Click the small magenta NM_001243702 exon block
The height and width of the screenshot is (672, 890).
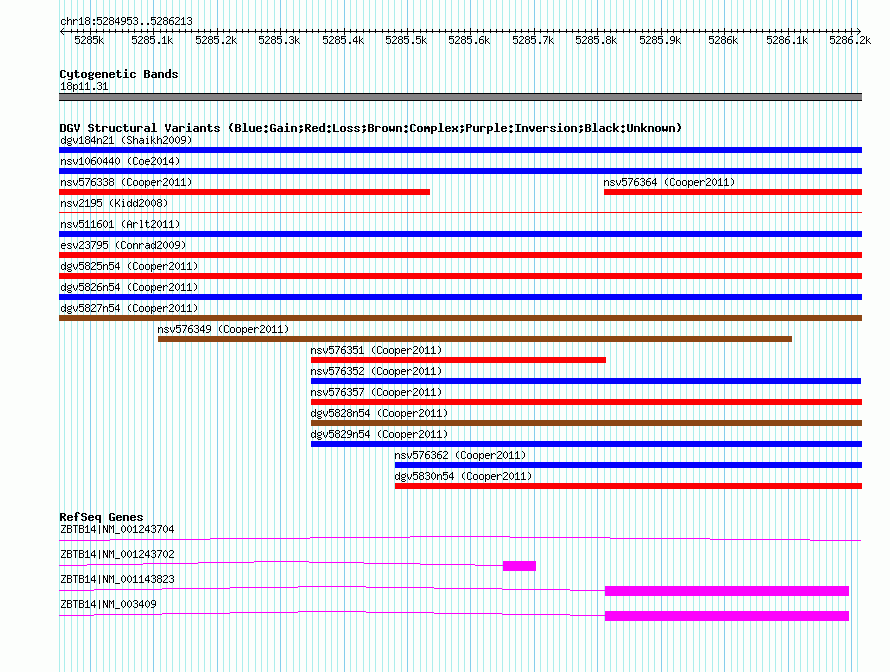click(x=519, y=566)
